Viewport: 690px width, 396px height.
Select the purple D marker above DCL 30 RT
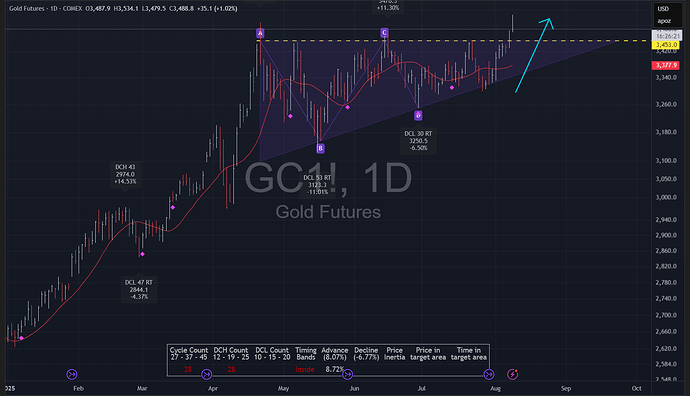click(418, 115)
